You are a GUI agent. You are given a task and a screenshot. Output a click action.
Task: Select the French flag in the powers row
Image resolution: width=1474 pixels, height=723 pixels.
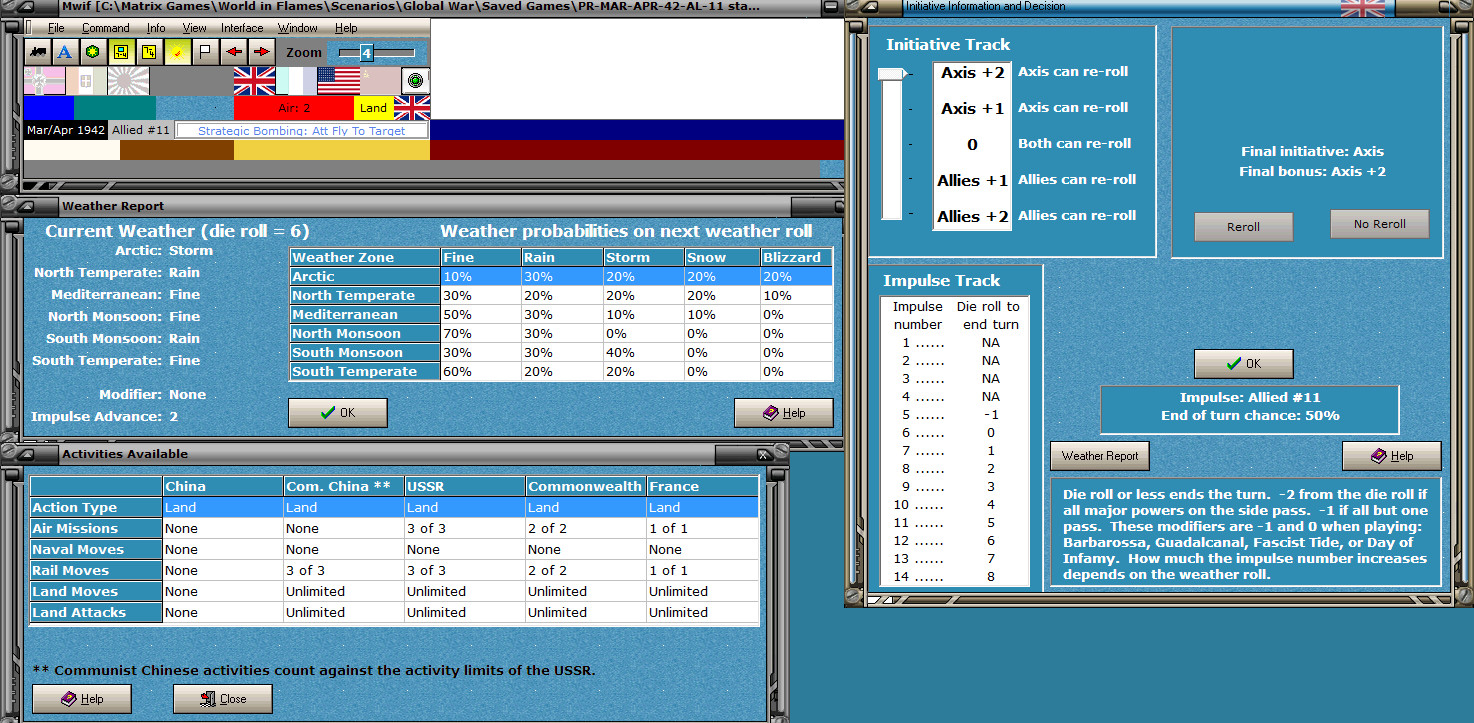[296, 81]
